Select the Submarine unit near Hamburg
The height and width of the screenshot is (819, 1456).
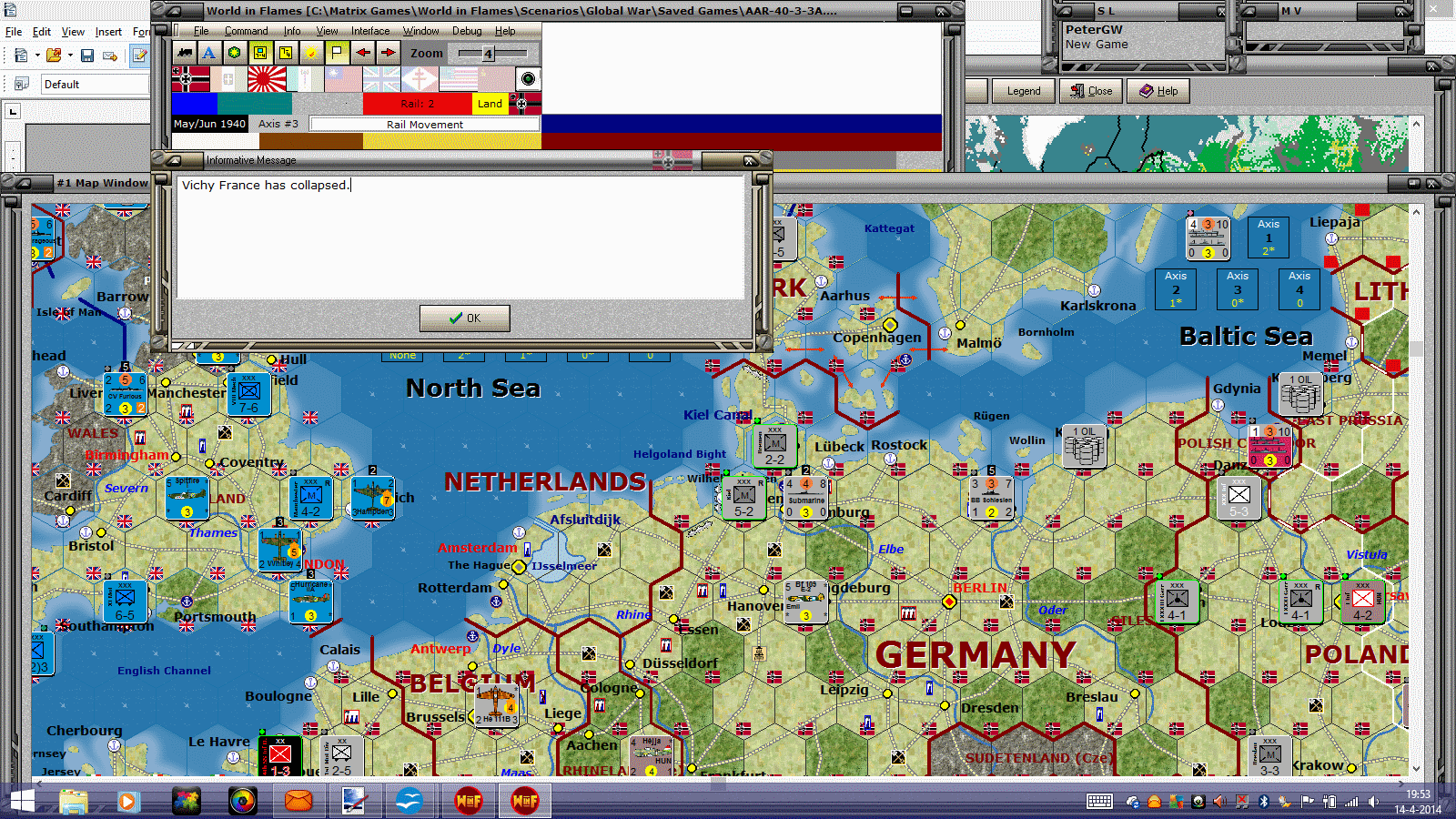(806, 498)
